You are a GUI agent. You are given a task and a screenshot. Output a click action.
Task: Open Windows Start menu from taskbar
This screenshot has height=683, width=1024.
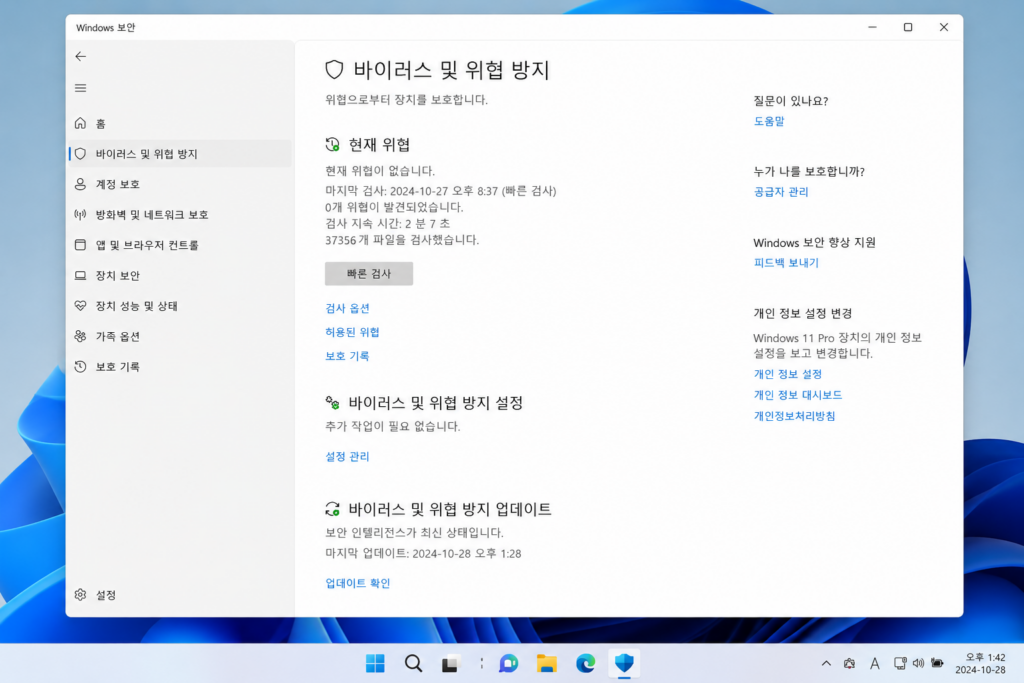click(x=375, y=663)
